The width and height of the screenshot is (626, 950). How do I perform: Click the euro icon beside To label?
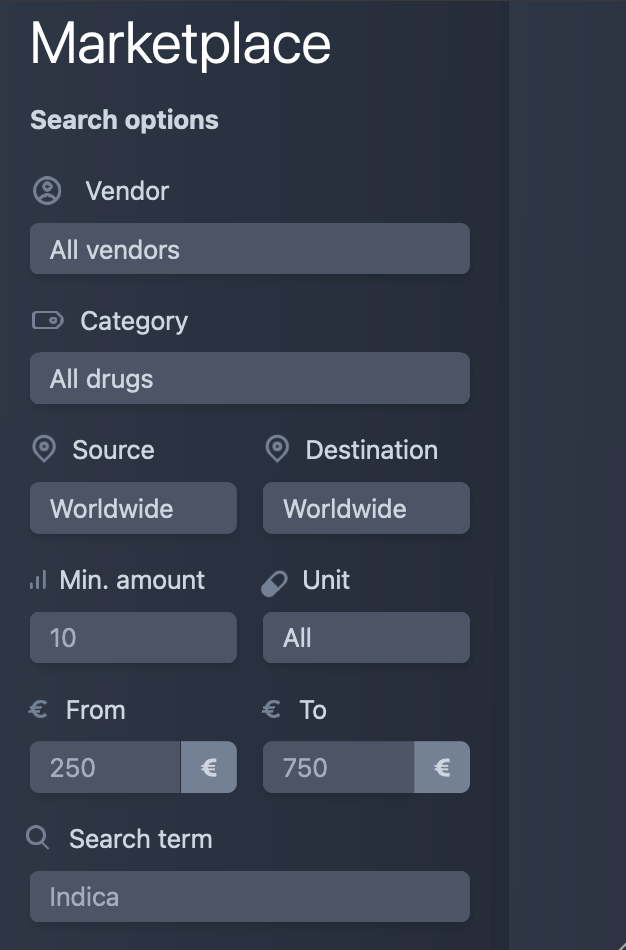[x=271, y=709]
